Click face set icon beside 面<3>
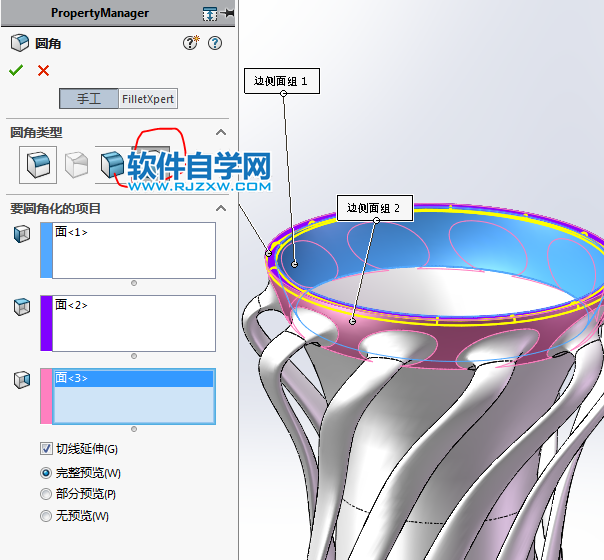The height and width of the screenshot is (560, 604). [22, 380]
